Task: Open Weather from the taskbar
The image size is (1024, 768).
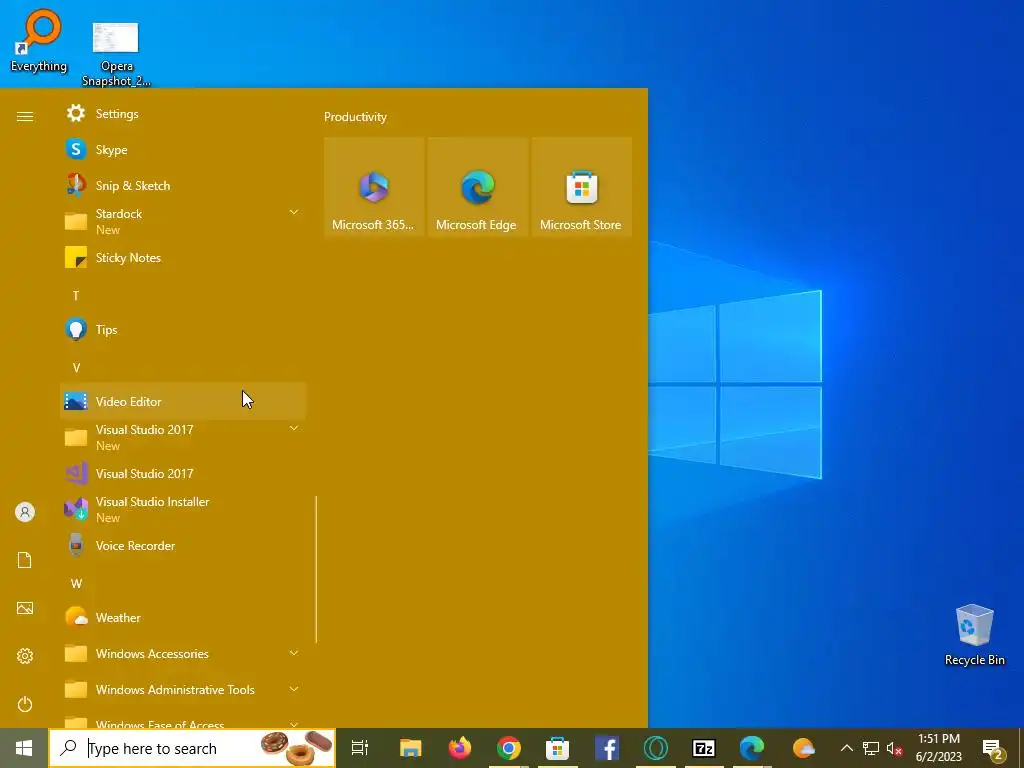Action: [803, 748]
